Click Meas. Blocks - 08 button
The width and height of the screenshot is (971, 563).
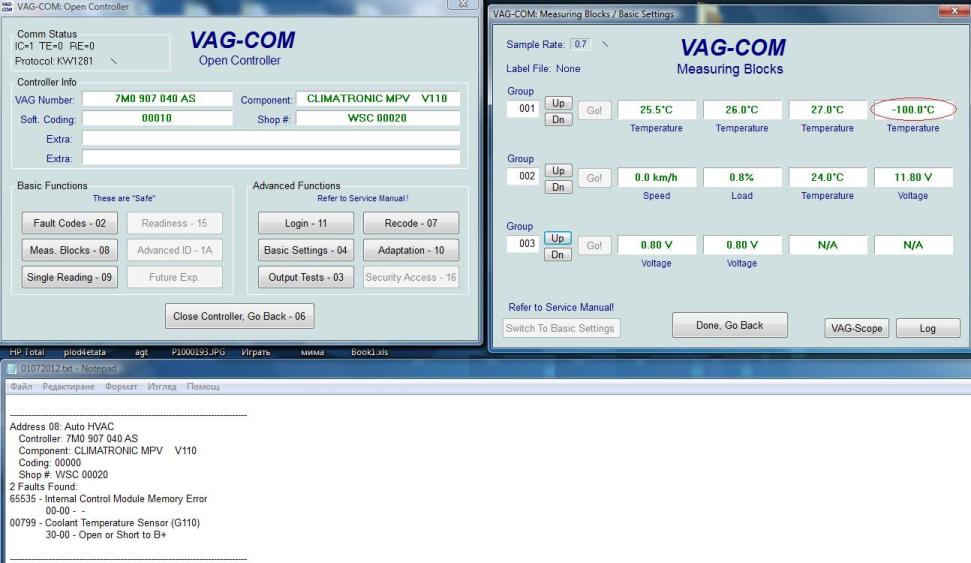[62, 250]
